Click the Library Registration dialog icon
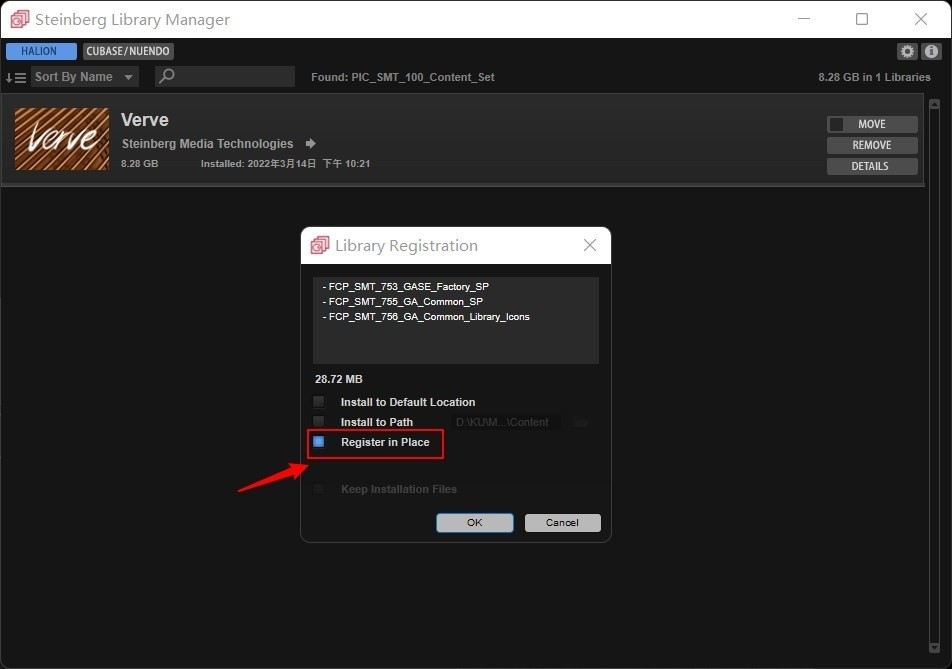Viewport: 952px width, 669px height. 320,245
